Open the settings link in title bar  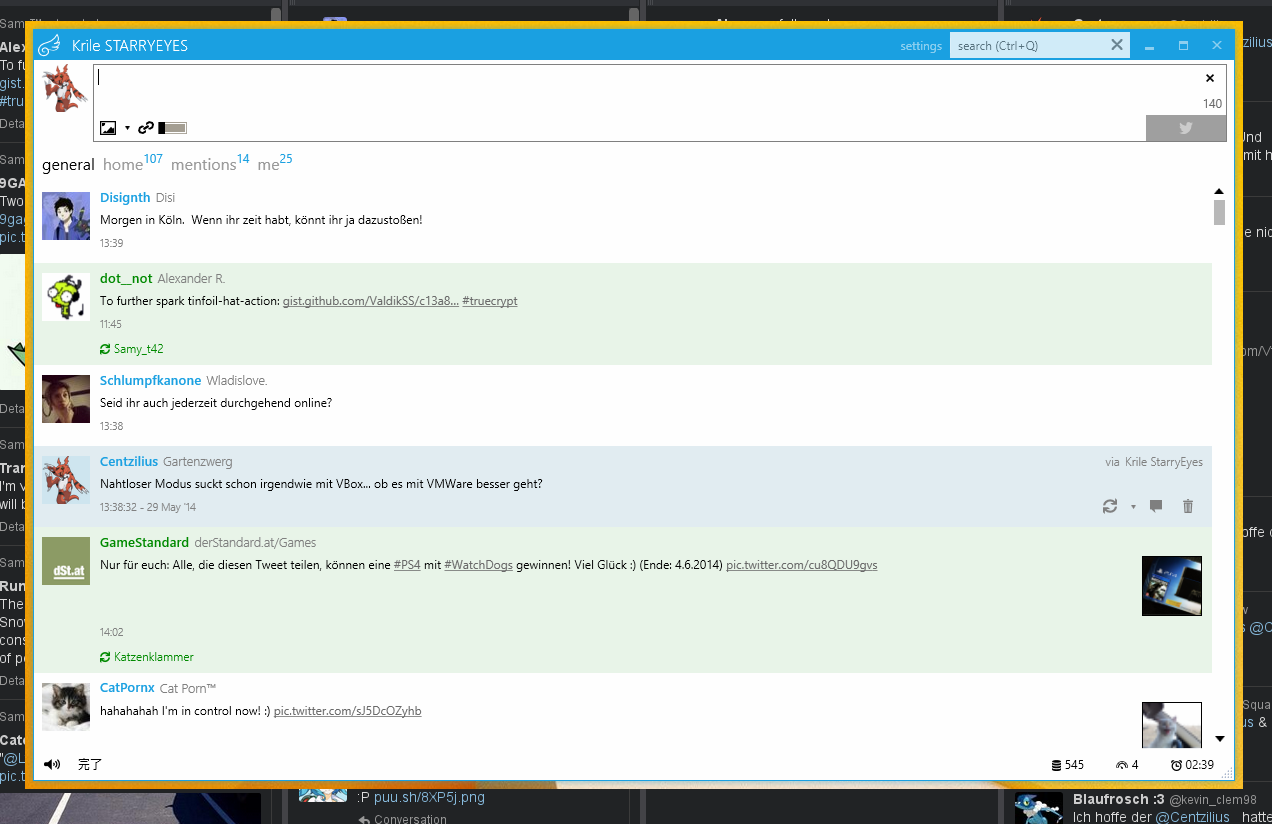[x=921, y=46]
